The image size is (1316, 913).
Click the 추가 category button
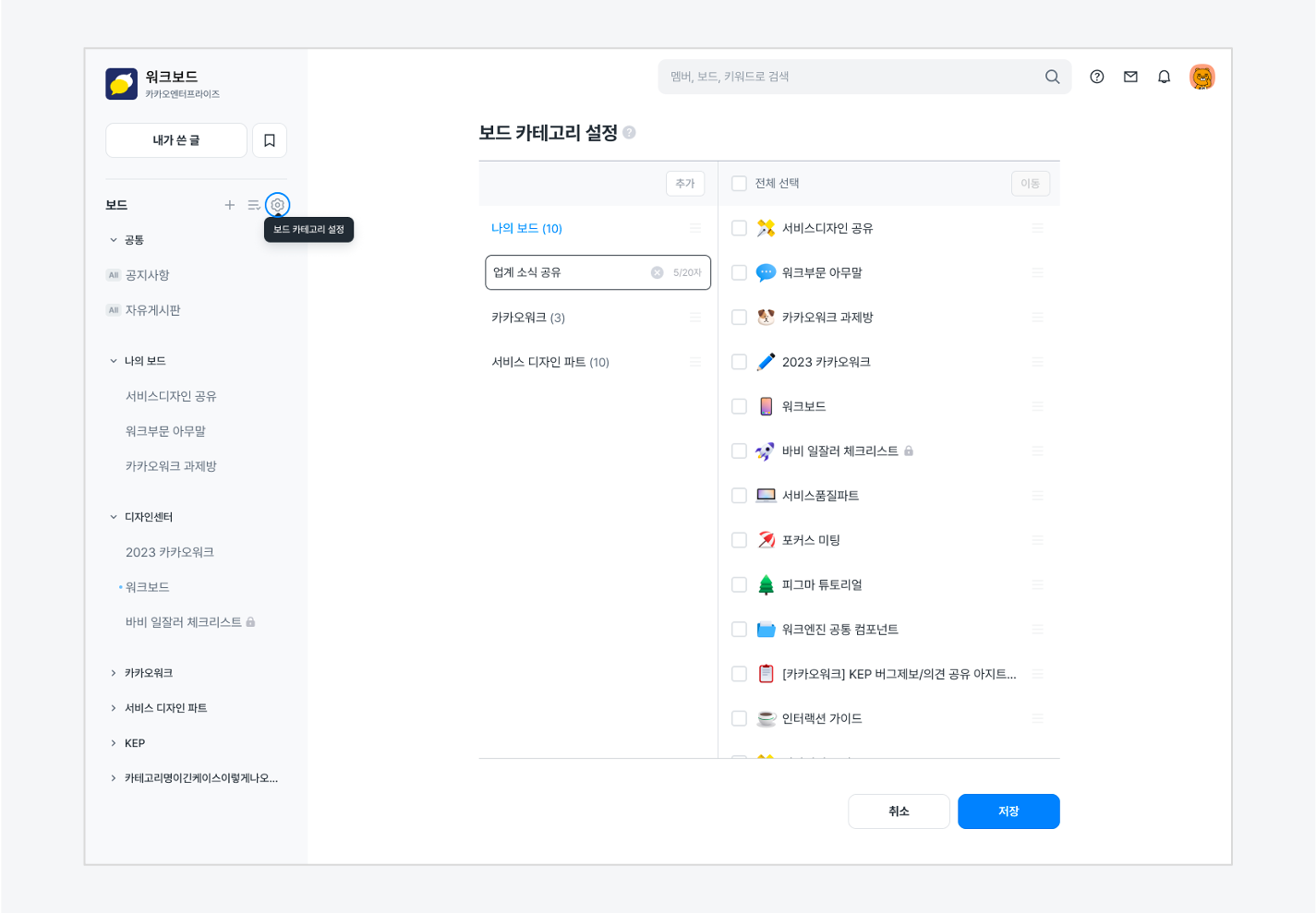coord(685,184)
